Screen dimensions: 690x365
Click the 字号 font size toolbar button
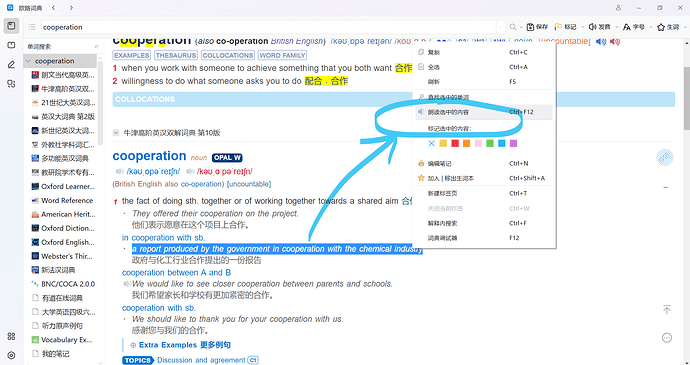pos(634,27)
